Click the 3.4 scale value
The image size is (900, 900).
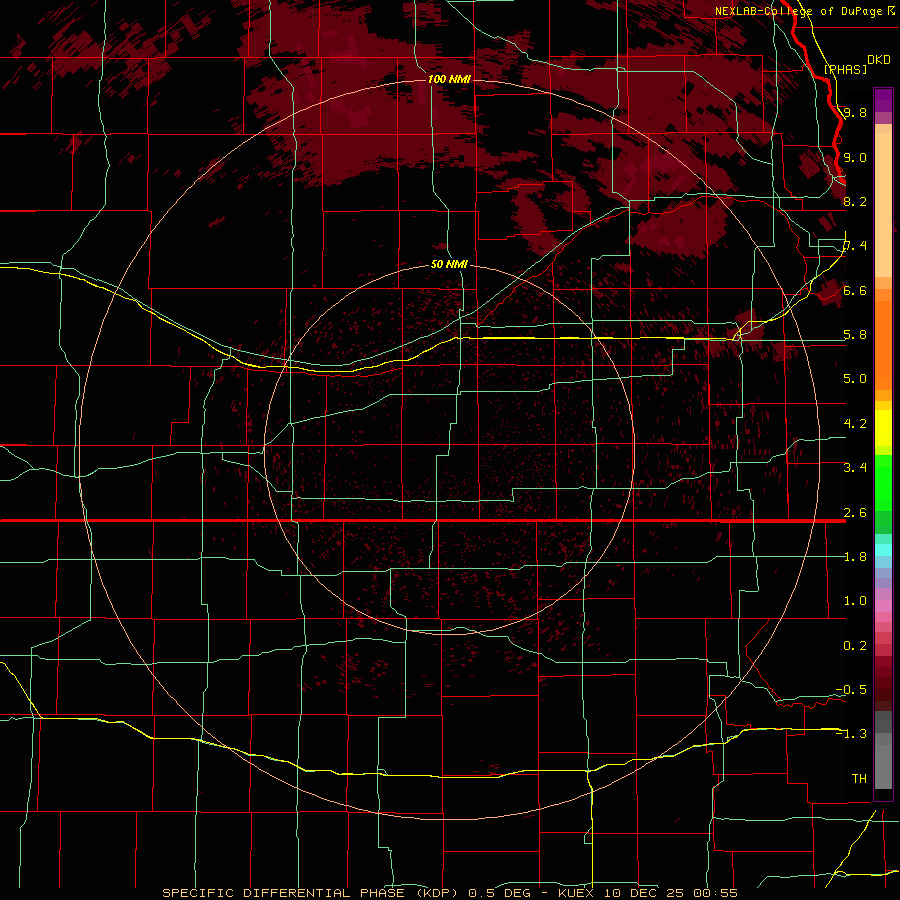pos(855,468)
